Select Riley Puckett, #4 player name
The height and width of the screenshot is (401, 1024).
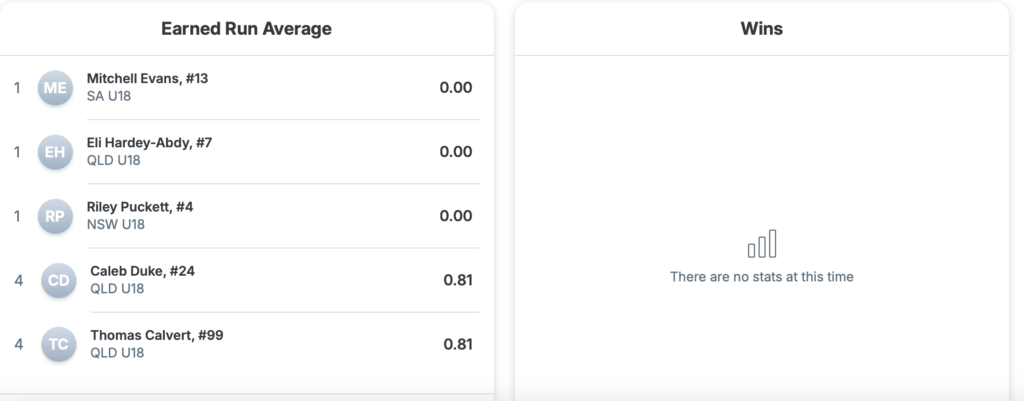140,206
